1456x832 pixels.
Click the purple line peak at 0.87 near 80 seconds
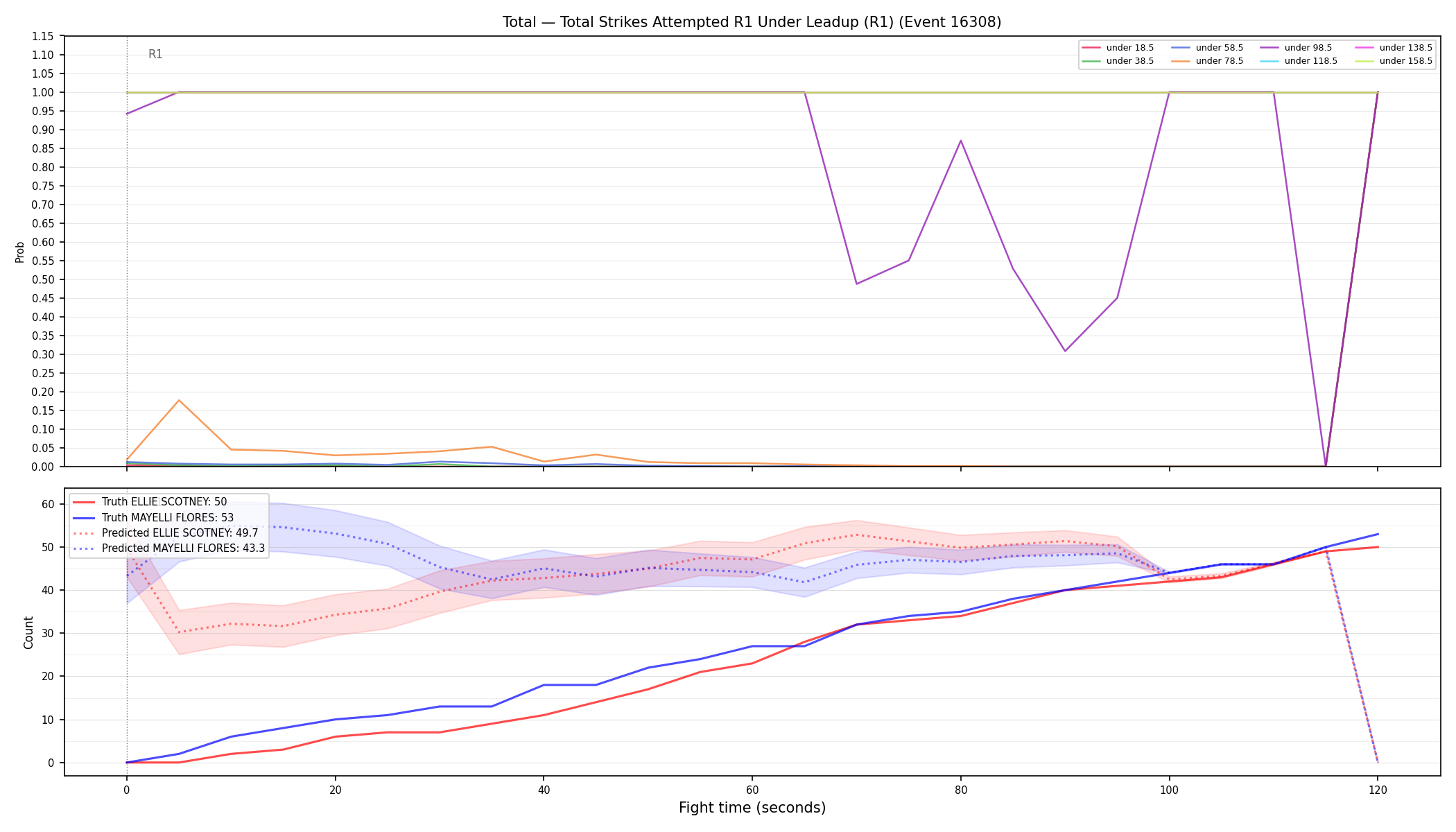pyautogui.click(x=960, y=141)
